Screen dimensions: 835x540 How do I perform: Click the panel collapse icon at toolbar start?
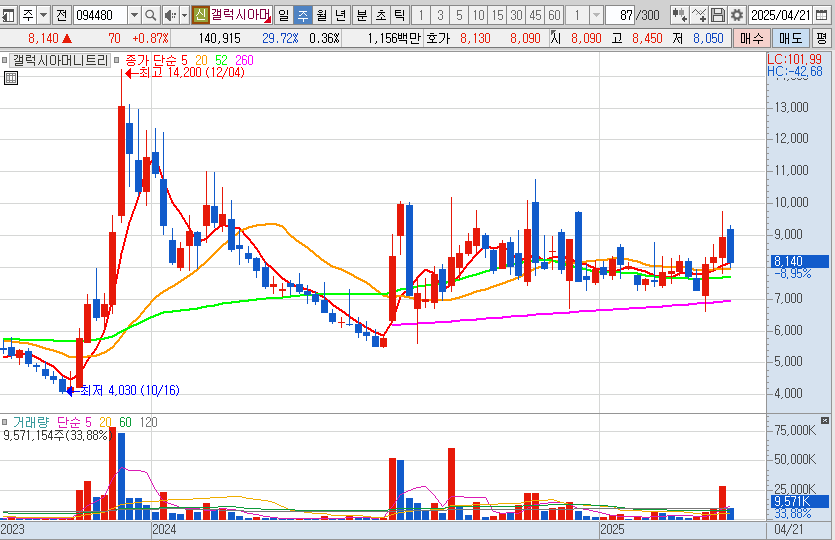tap(8, 15)
